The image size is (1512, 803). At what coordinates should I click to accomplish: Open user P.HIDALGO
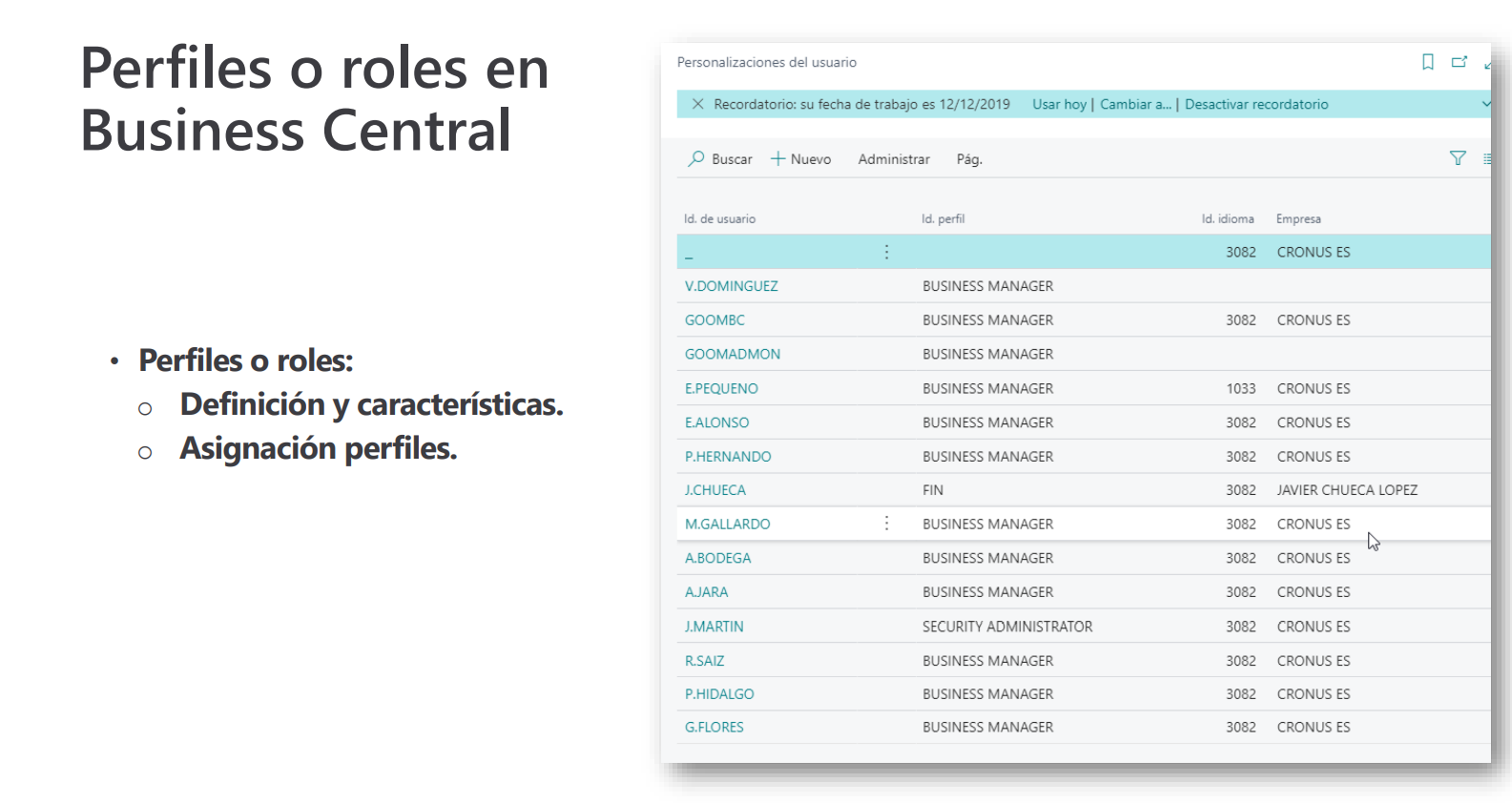719,694
